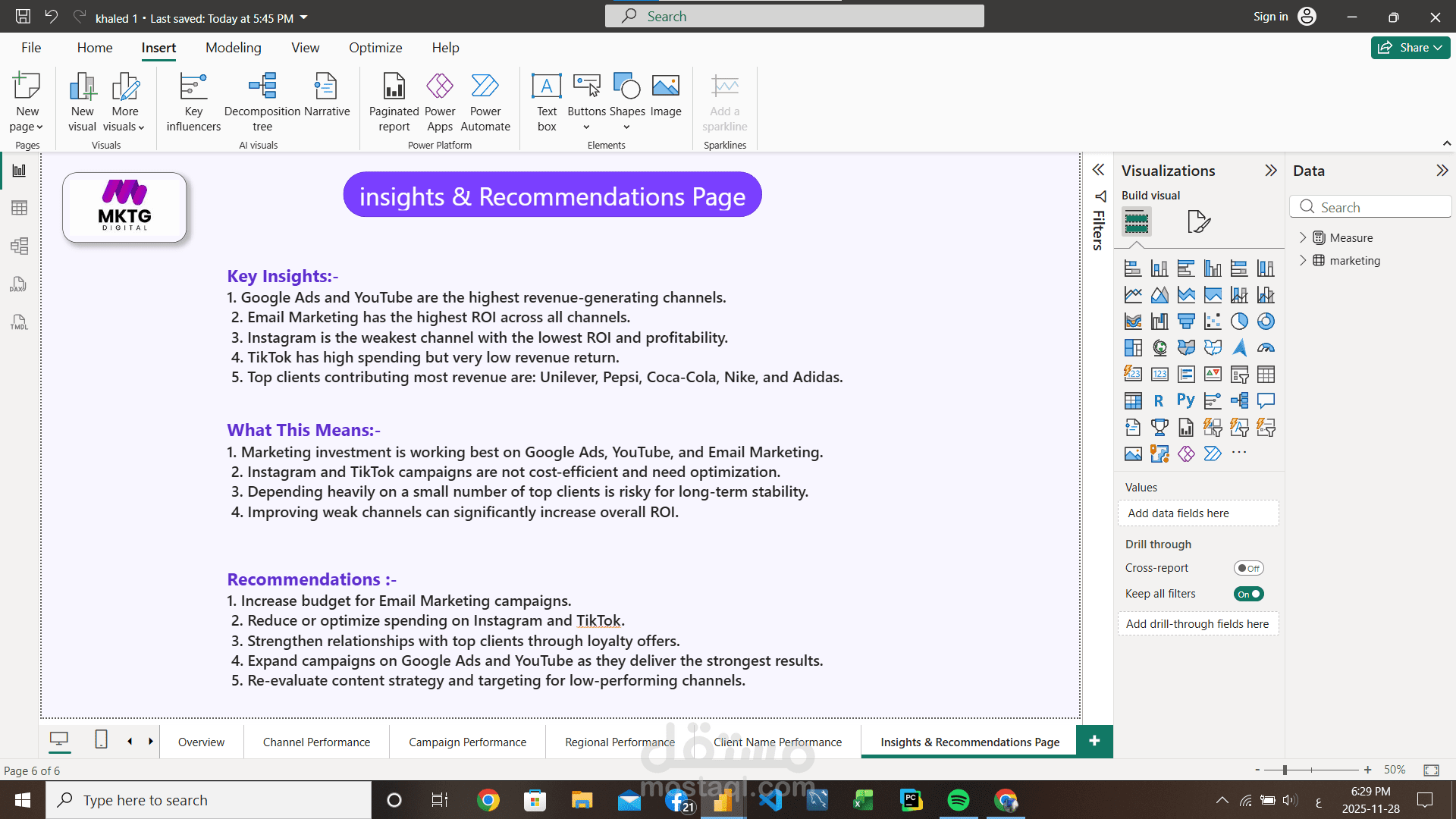This screenshot has width=1456, height=819.
Task: Switch to mobile layout view
Action: pyautogui.click(x=101, y=739)
